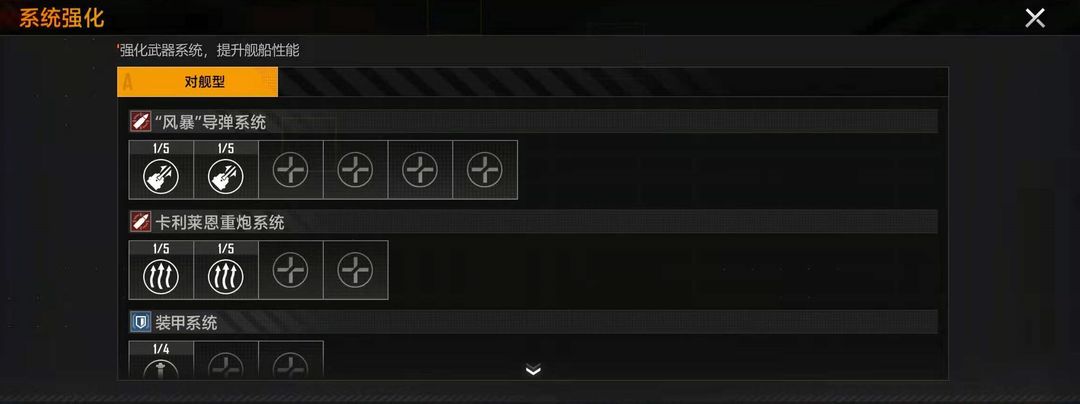This screenshot has width=1080, height=404.
Task: Open second empty slot in 装甲系统
Action: [226, 360]
